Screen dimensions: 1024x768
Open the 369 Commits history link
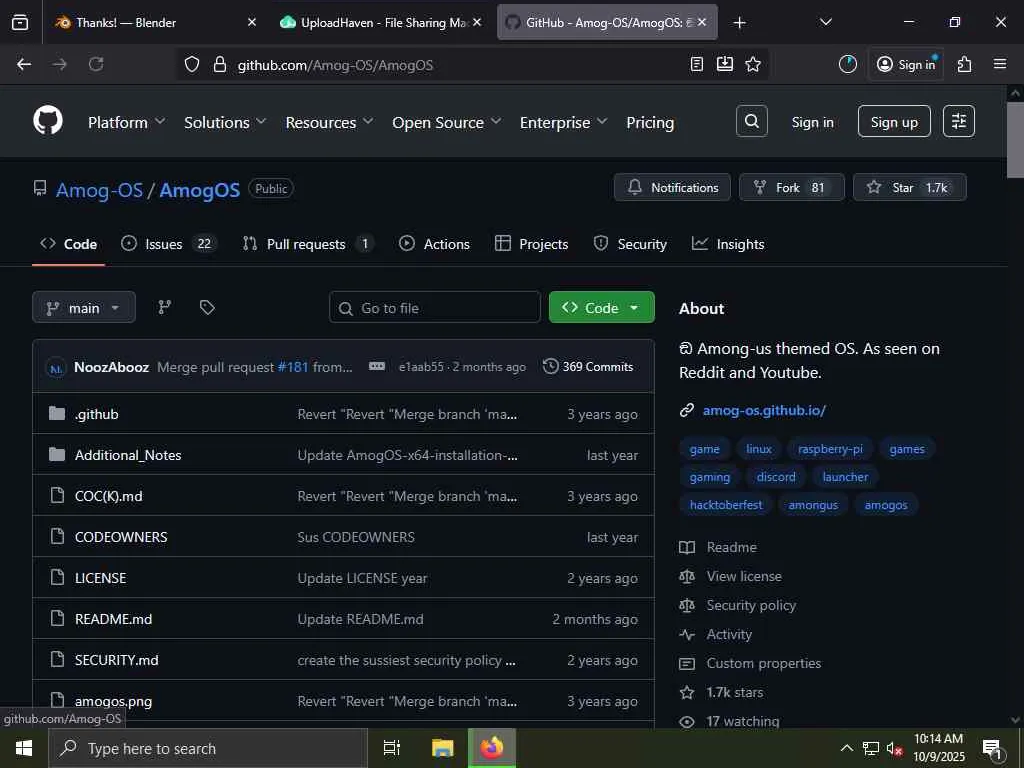588,366
